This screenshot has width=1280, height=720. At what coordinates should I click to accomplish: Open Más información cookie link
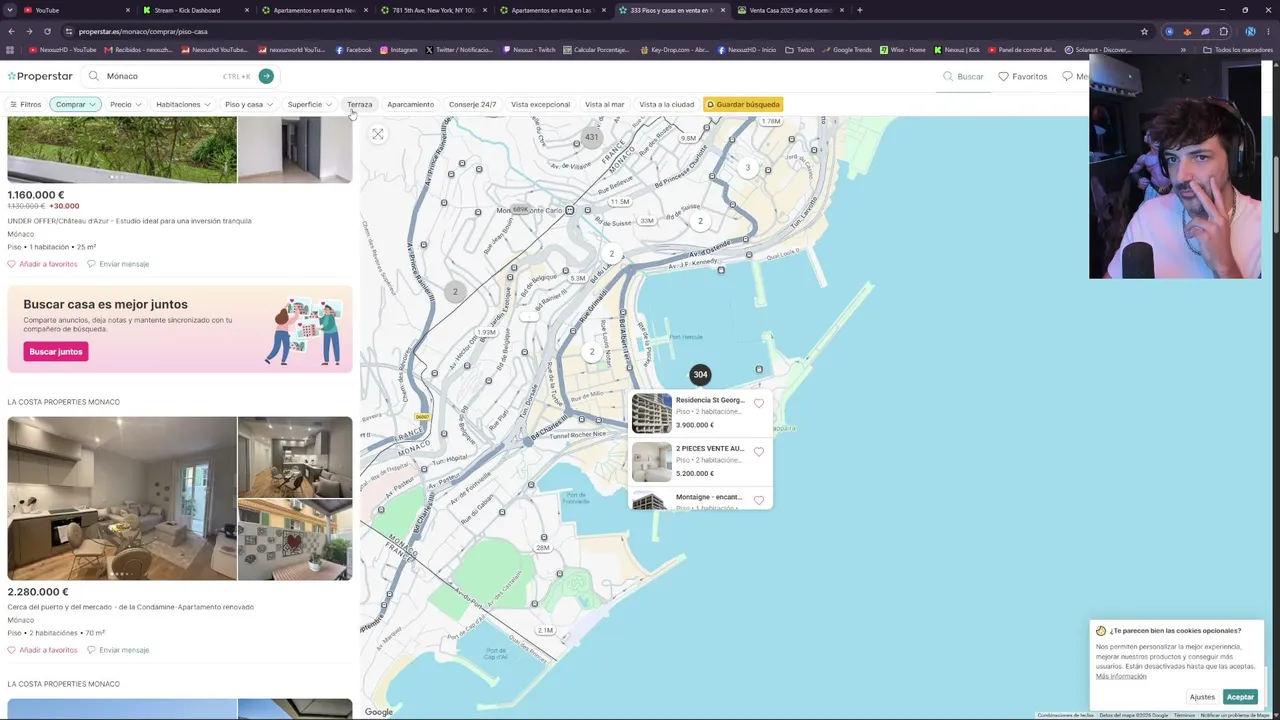coord(1121,677)
